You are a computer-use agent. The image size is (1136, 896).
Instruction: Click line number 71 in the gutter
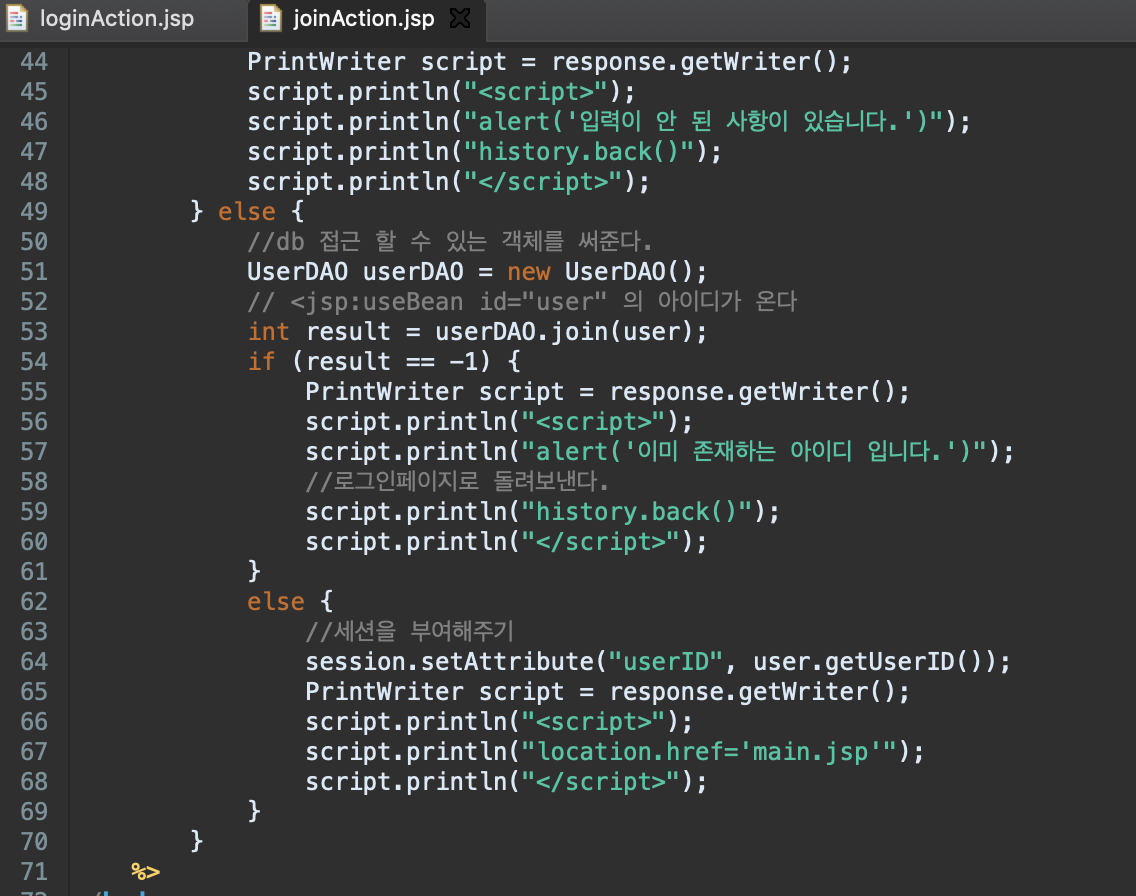[x=34, y=871]
